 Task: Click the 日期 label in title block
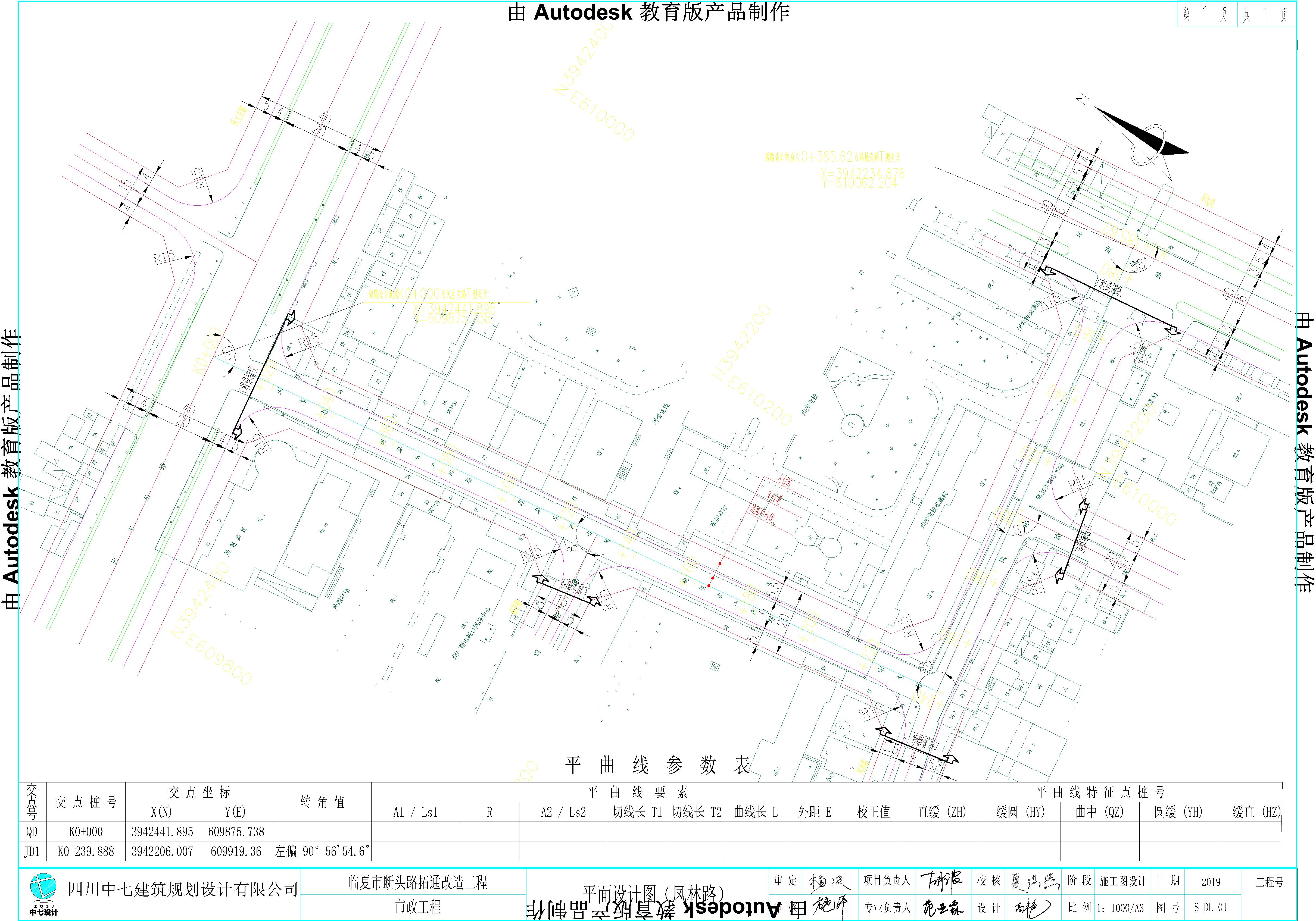(1168, 880)
